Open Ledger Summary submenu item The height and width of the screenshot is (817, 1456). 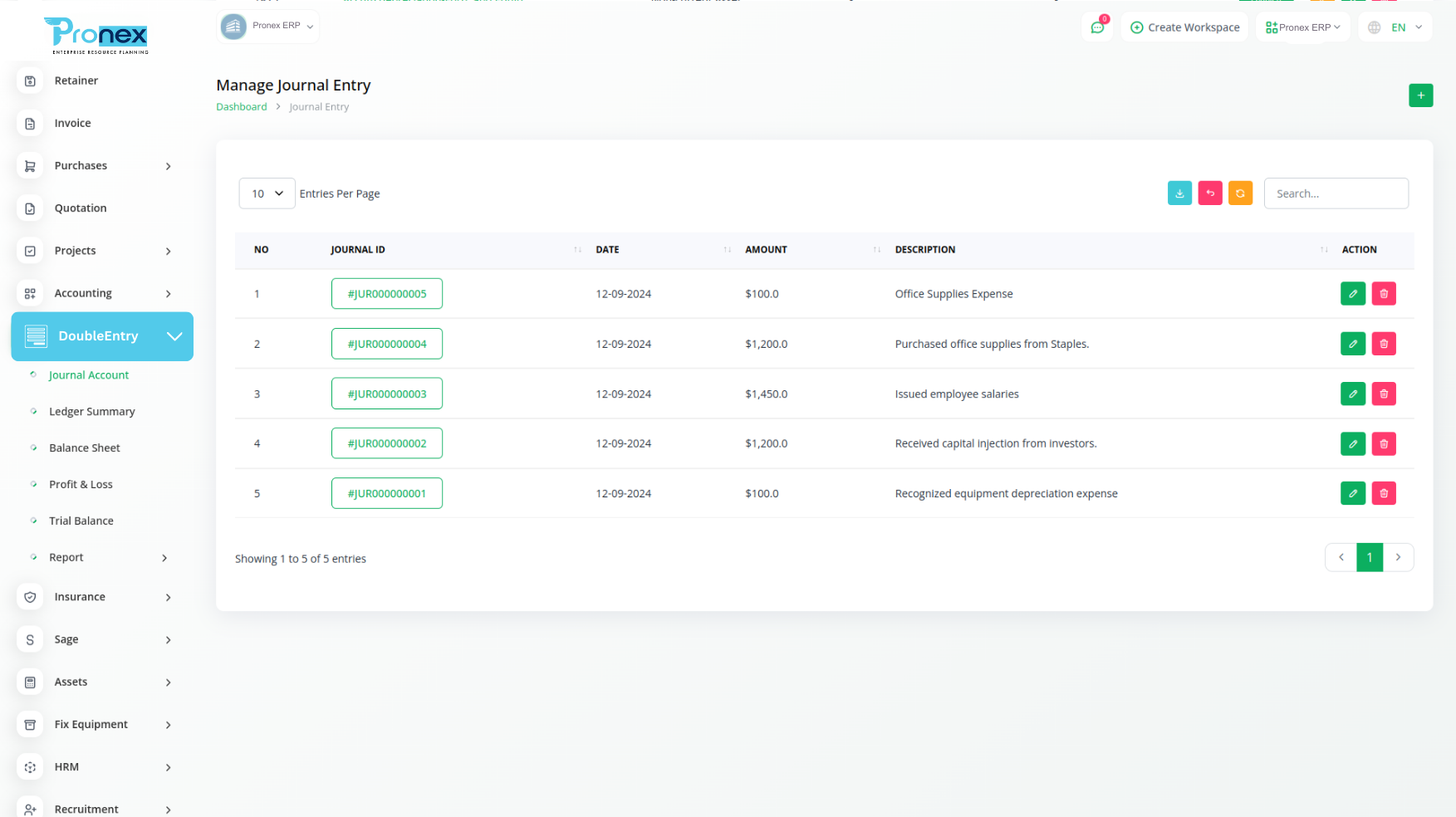(91, 412)
